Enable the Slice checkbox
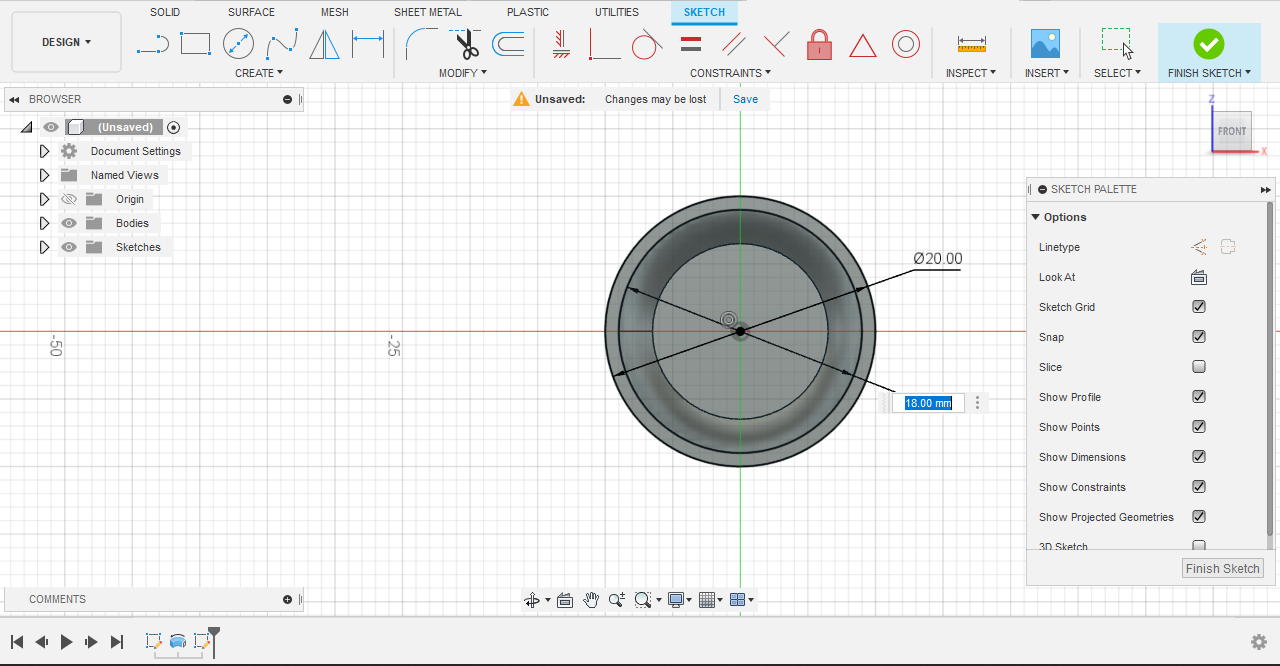The width and height of the screenshot is (1280, 666). pos(1199,367)
